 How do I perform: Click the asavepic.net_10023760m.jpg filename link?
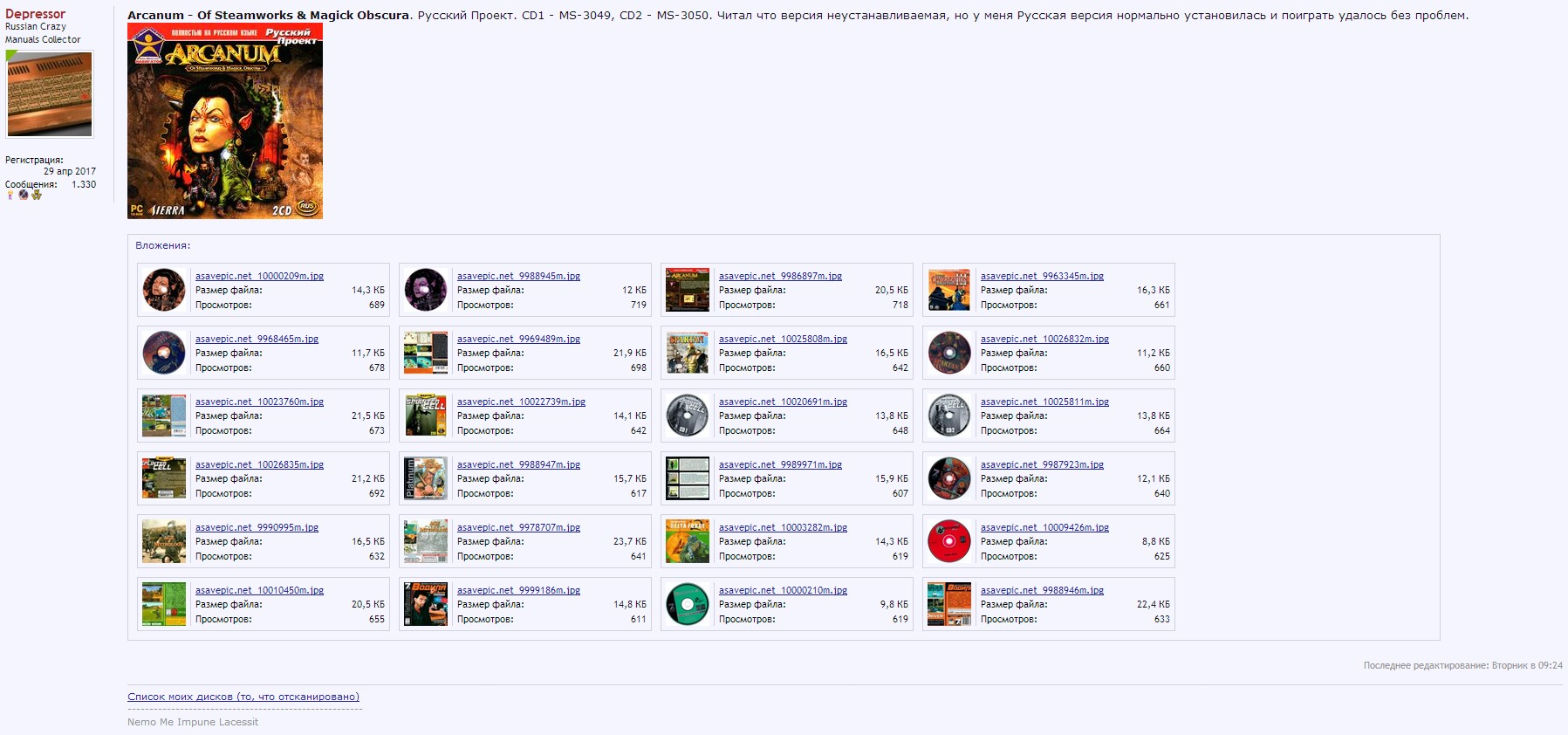[x=259, y=402]
